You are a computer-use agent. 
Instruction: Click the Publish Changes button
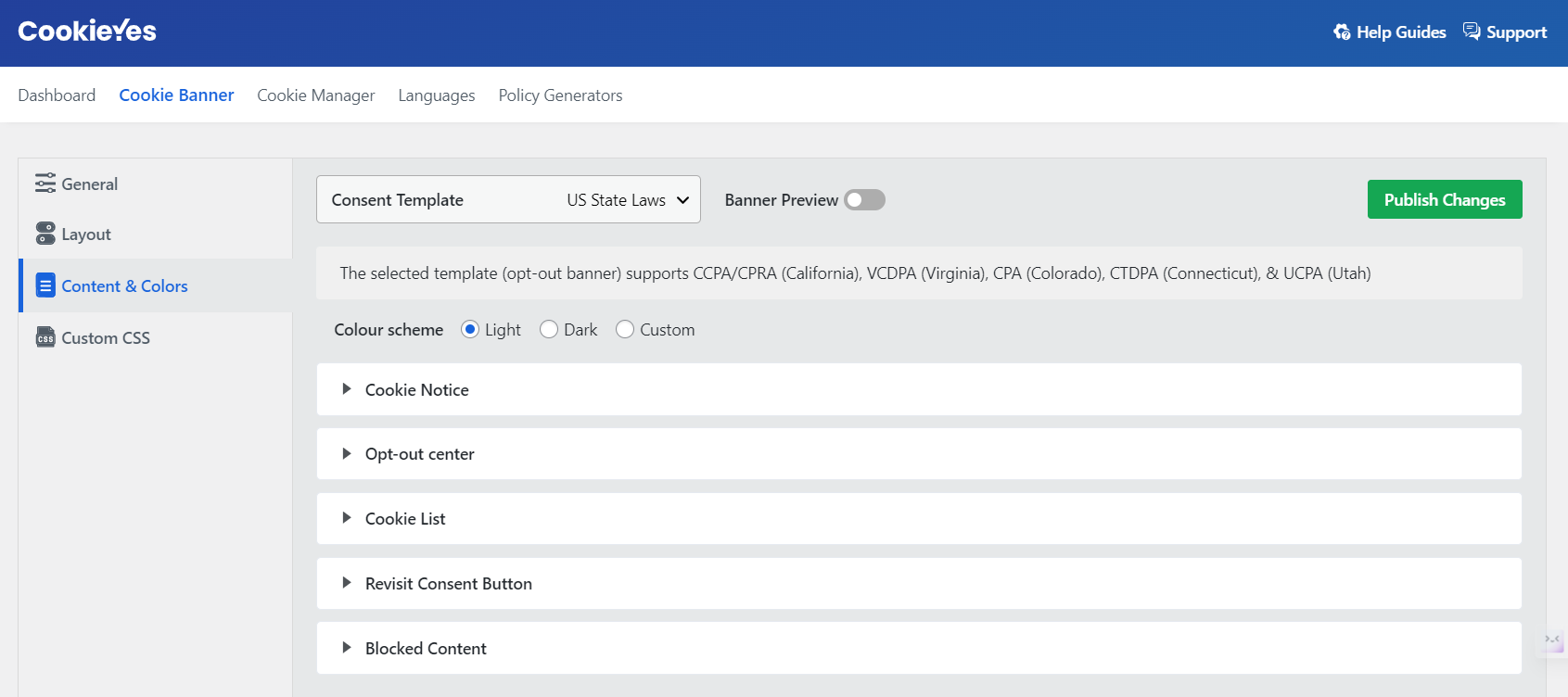pos(1445,199)
